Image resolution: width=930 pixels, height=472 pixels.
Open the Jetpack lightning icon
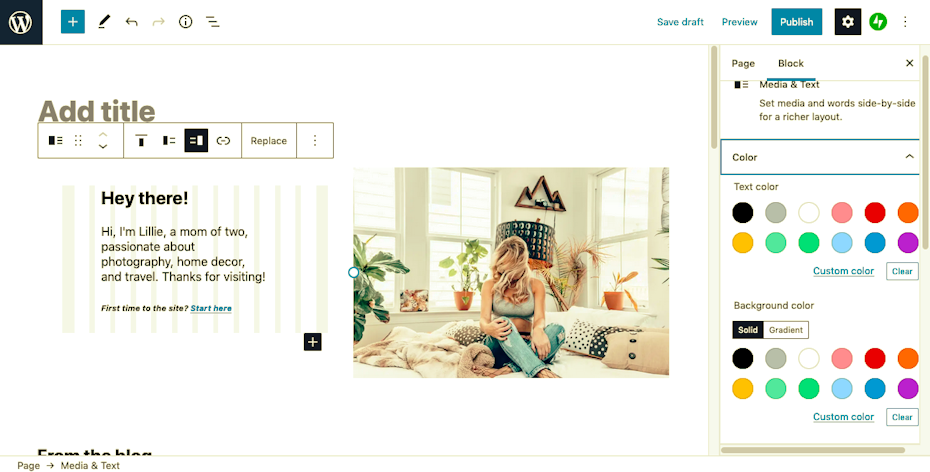pyautogui.click(x=878, y=22)
